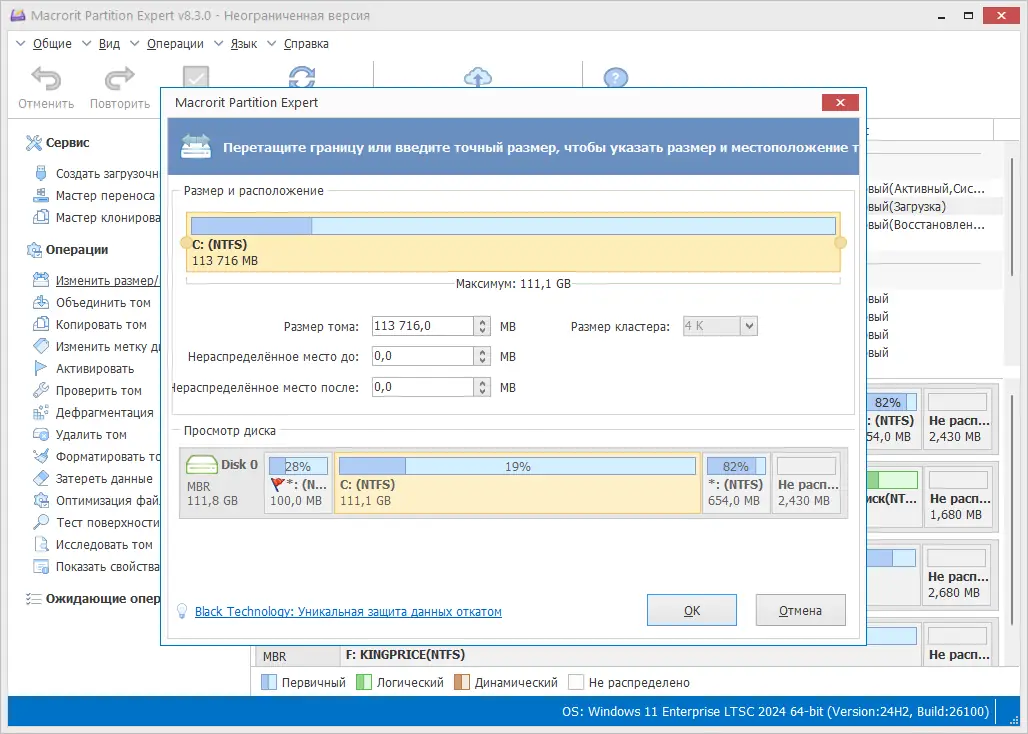Click the Размер тома stepper arrows
Screen dimensions: 1028x734
483,326
